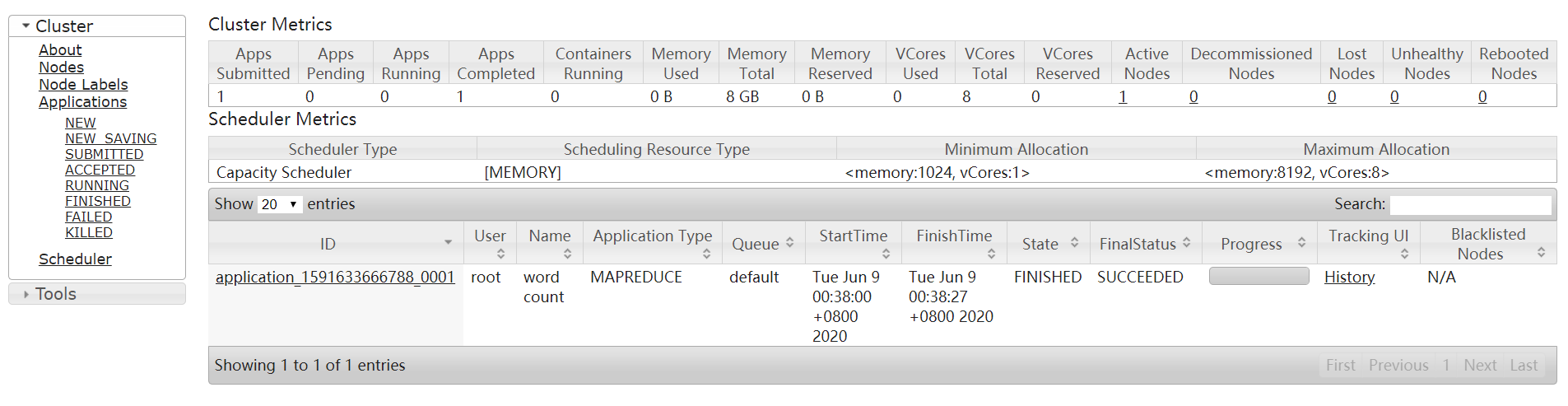Image resolution: width=1568 pixels, height=406 pixels.
Task: Click the Active Nodes count link
Action: (x=1123, y=96)
